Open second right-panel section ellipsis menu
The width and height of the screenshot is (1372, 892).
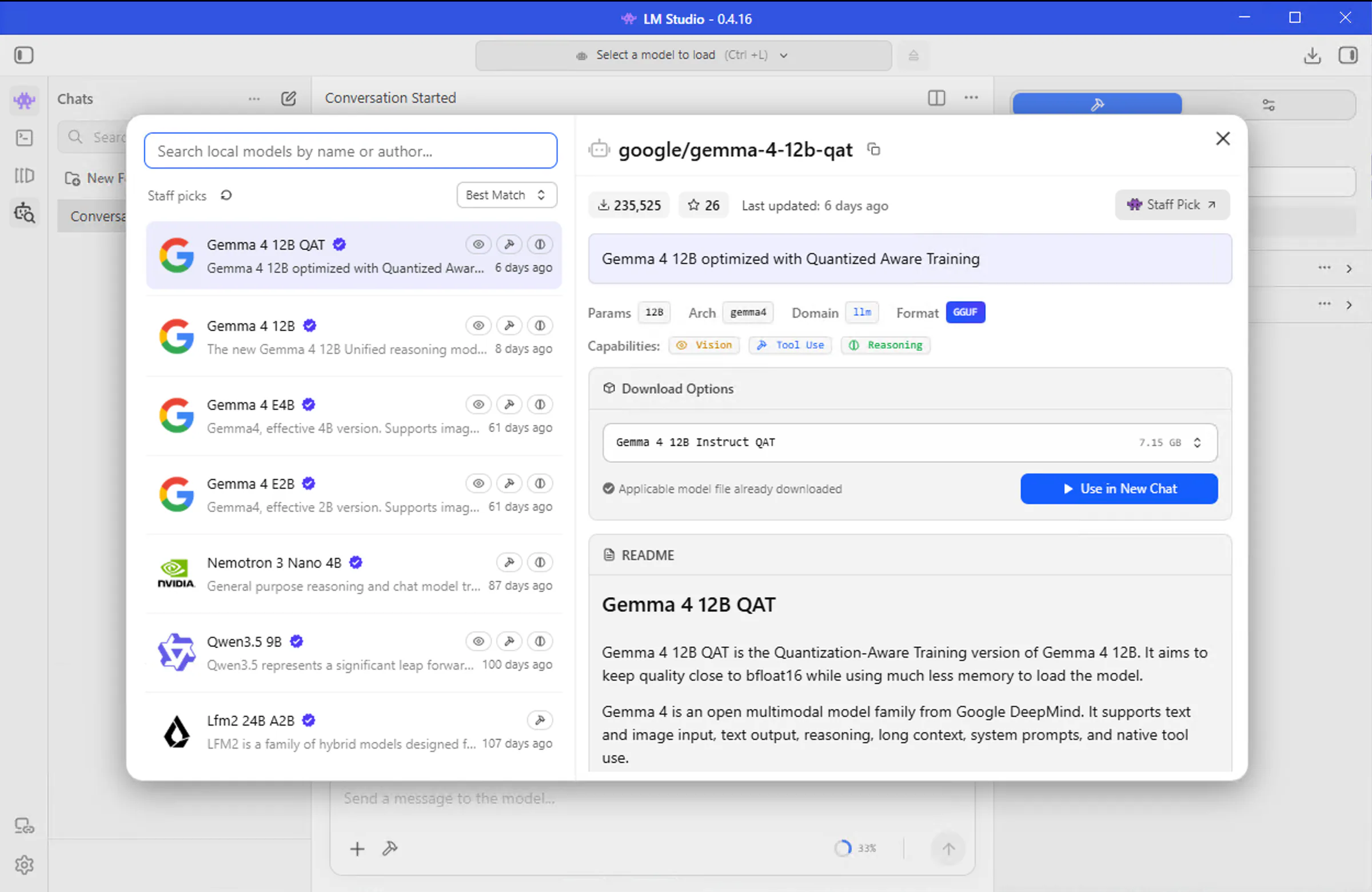click(x=1325, y=303)
